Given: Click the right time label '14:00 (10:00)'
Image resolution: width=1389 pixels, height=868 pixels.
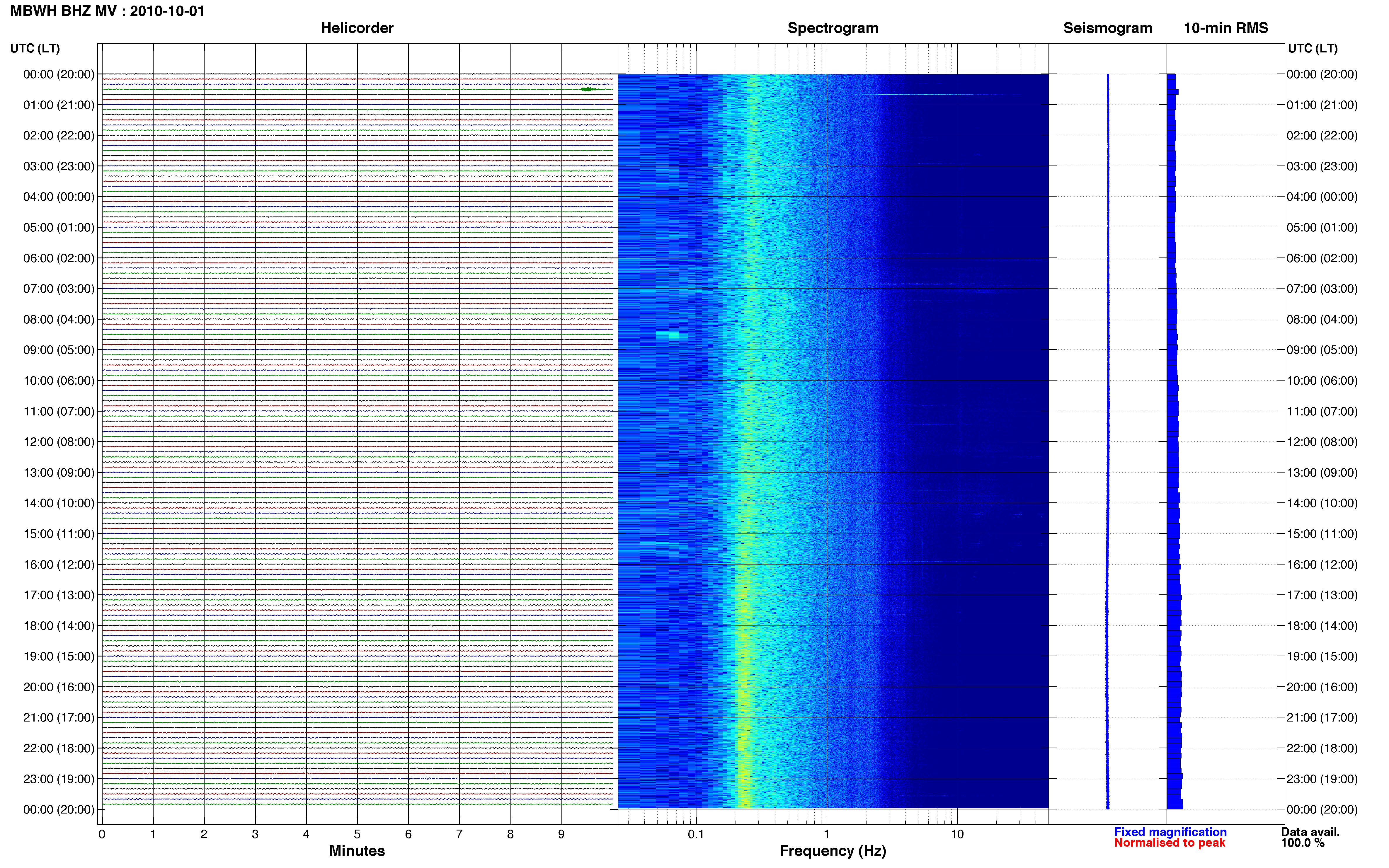Looking at the screenshot, I should pyautogui.click(x=1322, y=504).
